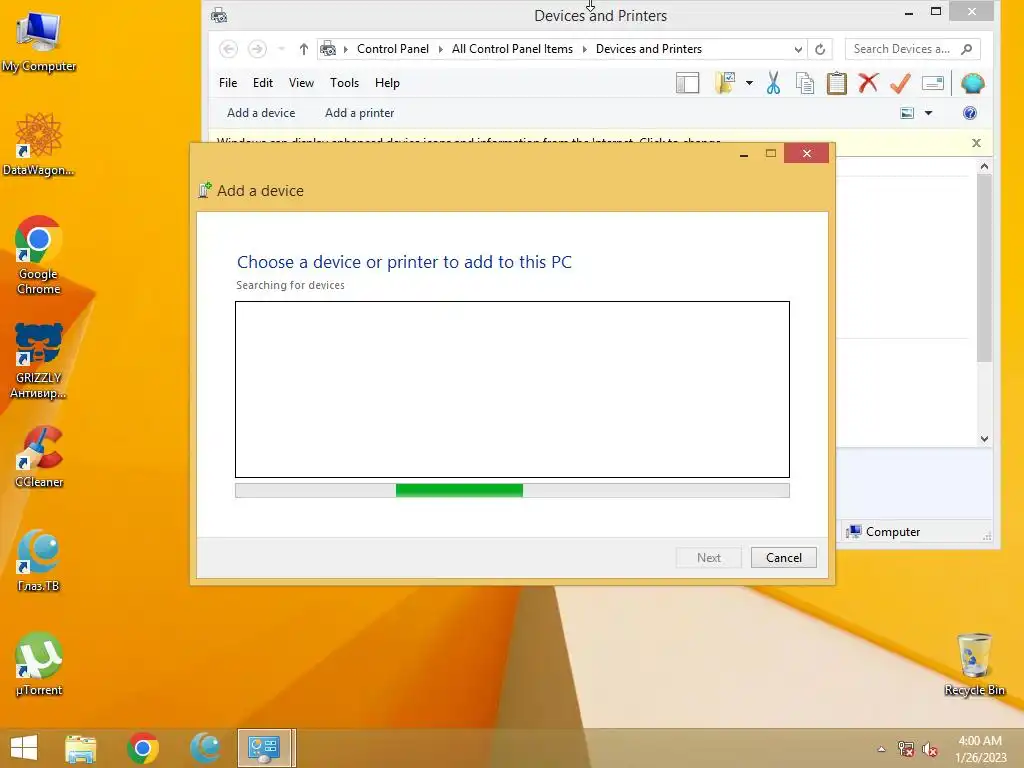Open the µTorrent desktop shortcut
The image size is (1024, 768).
click(x=39, y=664)
